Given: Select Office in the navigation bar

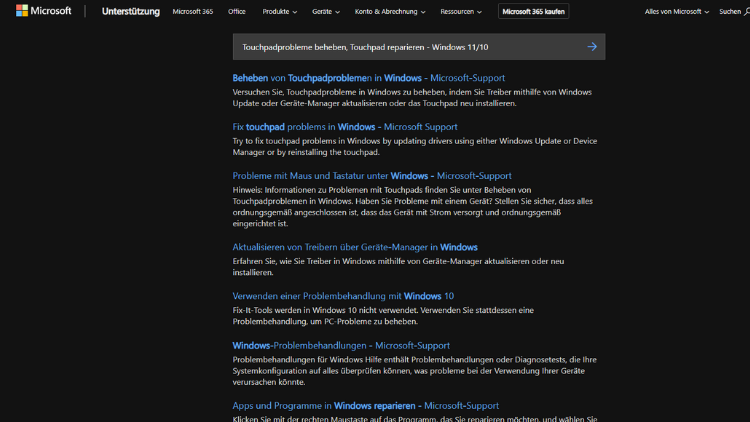Looking at the screenshot, I should 237,12.
